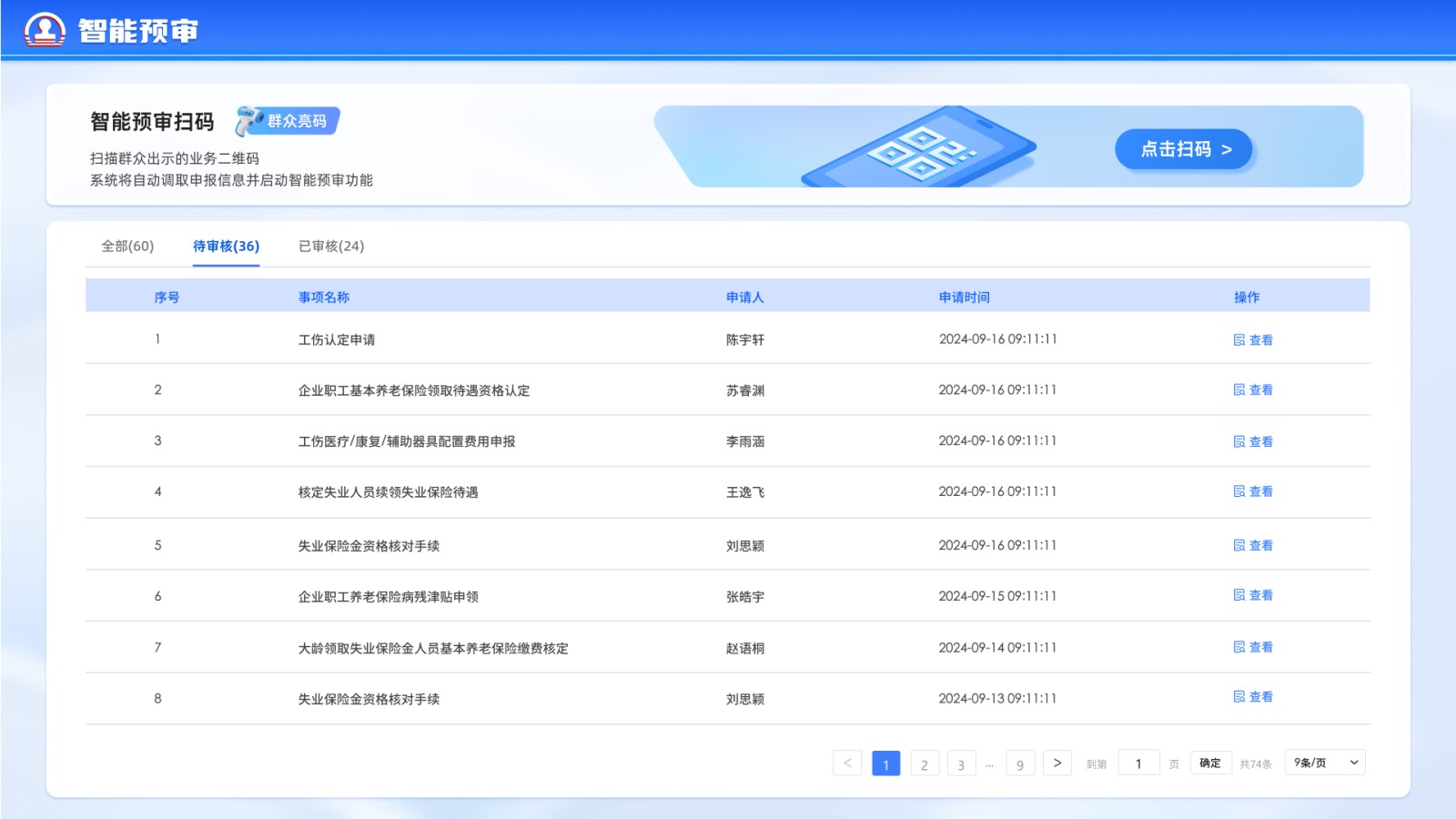Click the view icon for 王逸飞's row
The height and width of the screenshot is (819, 1456).
tap(1239, 491)
